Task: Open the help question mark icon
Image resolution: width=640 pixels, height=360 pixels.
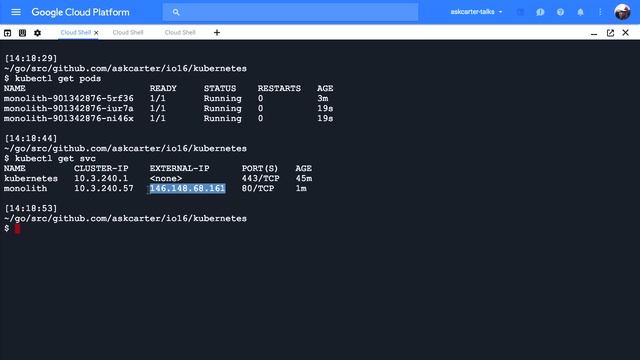Action: click(560, 12)
